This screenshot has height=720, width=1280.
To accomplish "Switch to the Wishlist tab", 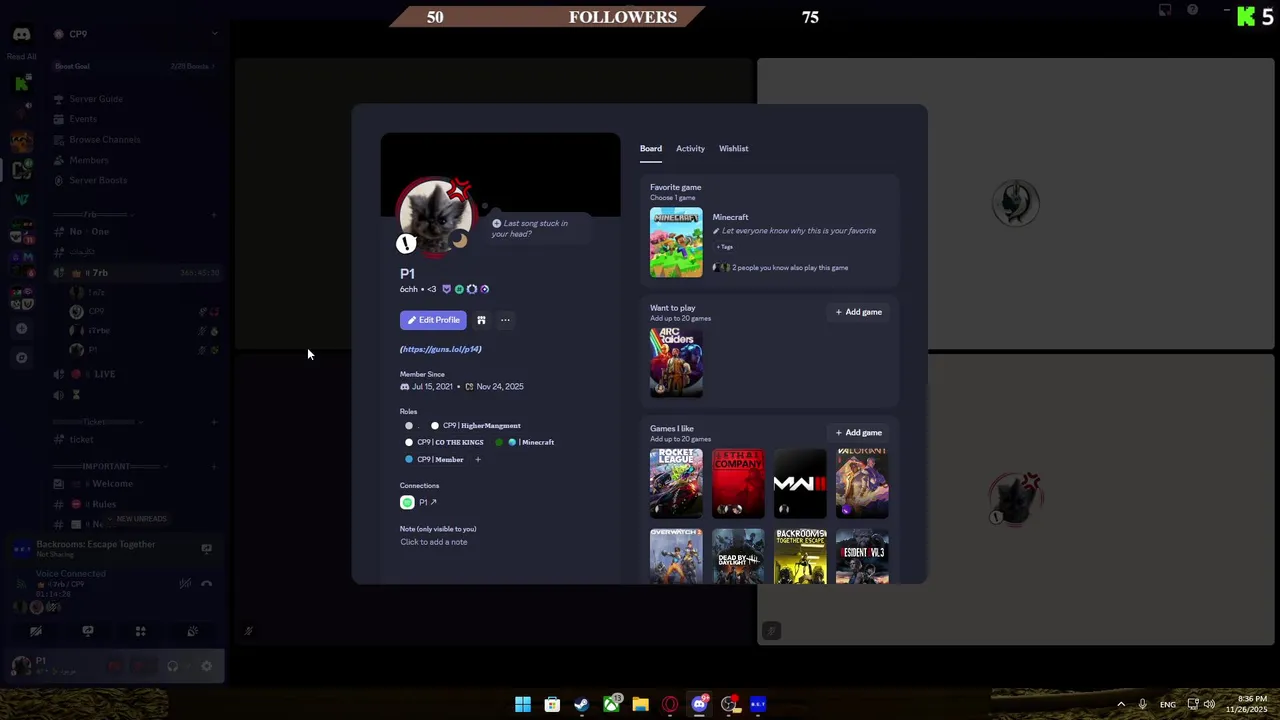I will 733,148.
